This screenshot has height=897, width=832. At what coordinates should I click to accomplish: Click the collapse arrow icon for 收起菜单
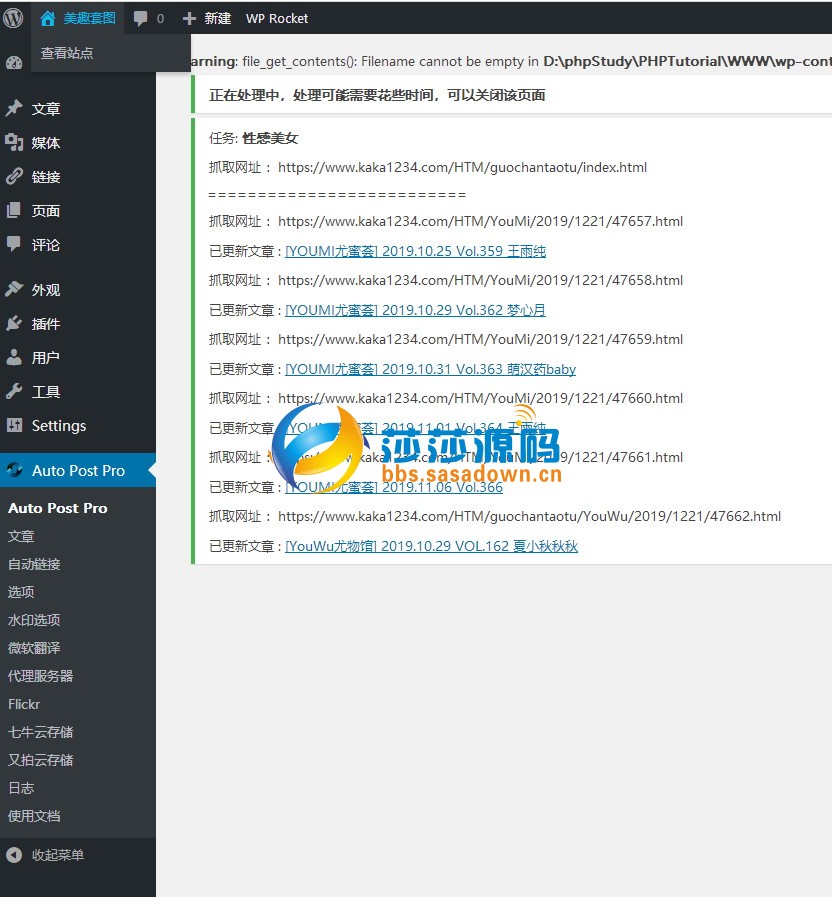(x=14, y=855)
